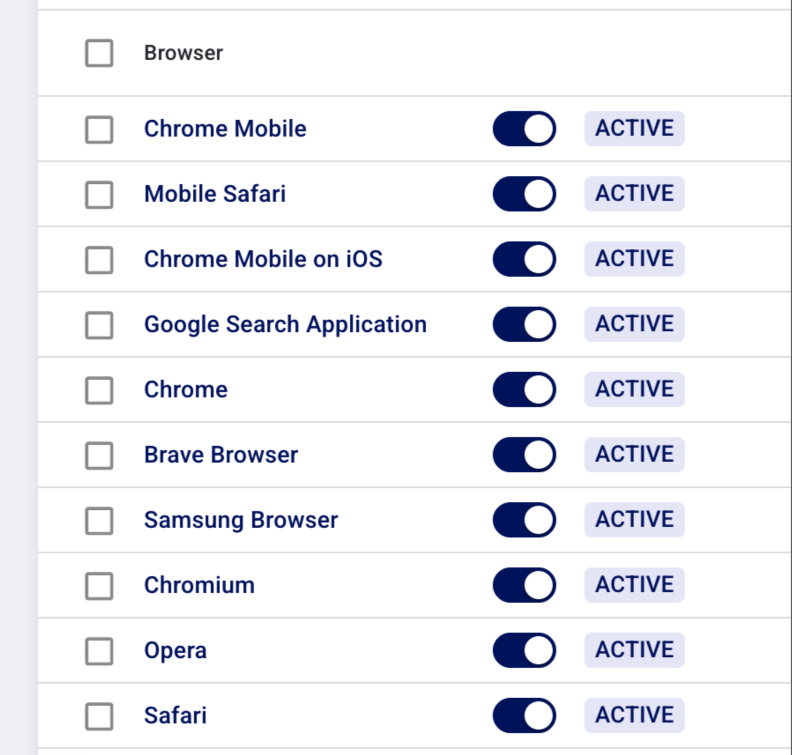Screen dimensions: 792x755
Task: Disable the Chrome Mobile toggle switch
Action: (524, 129)
